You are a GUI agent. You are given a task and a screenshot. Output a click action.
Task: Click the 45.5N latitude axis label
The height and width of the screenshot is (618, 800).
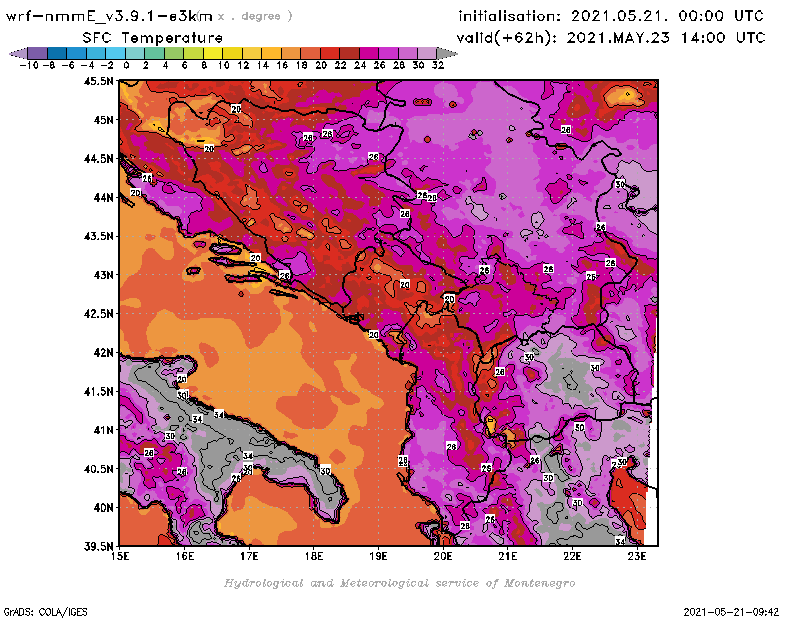click(x=98, y=81)
